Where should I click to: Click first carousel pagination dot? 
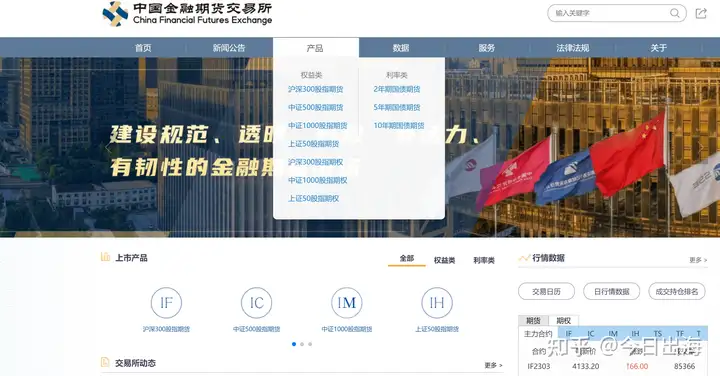point(294,344)
